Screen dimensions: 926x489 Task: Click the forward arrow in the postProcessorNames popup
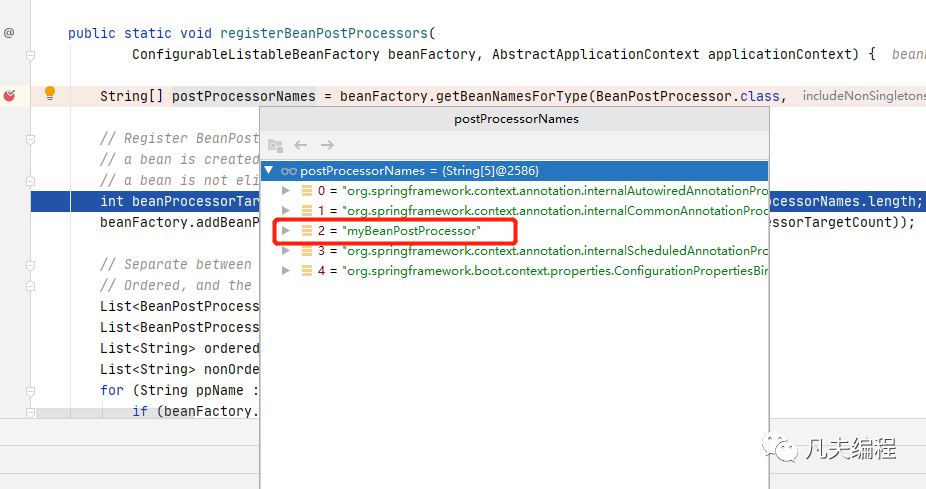[327, 145]
